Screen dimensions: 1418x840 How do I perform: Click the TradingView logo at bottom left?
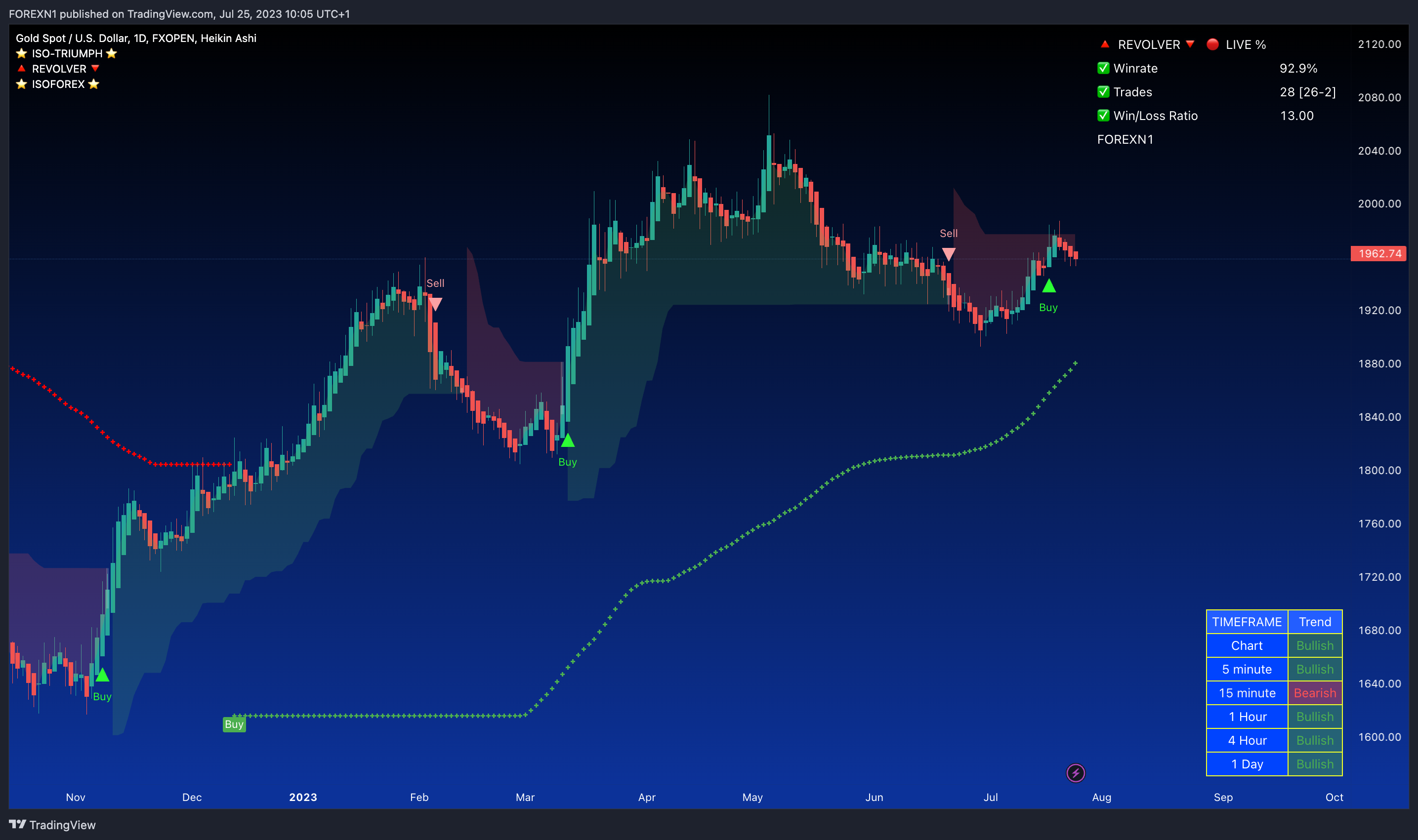(x=18, y=824)
